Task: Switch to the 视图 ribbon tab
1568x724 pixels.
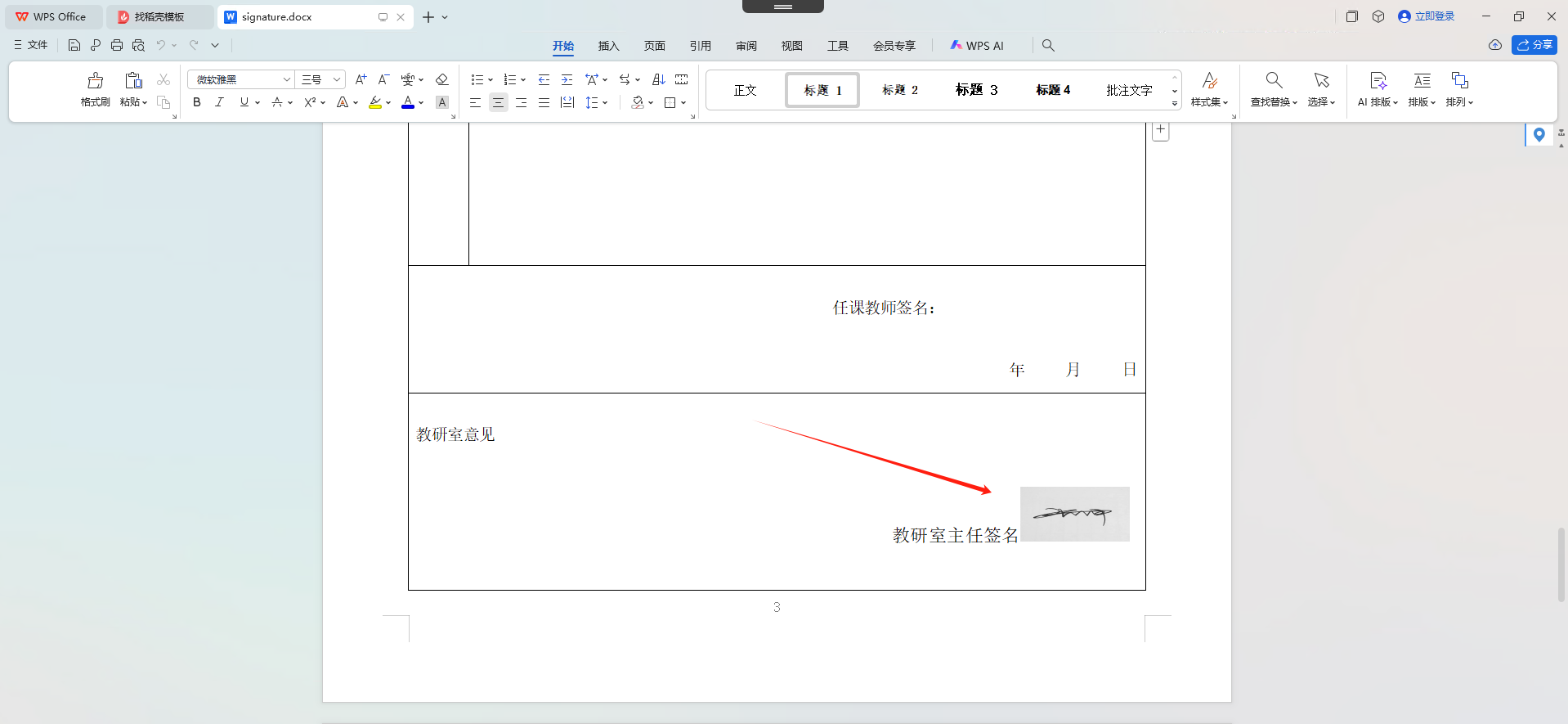Action: point(792,46)
